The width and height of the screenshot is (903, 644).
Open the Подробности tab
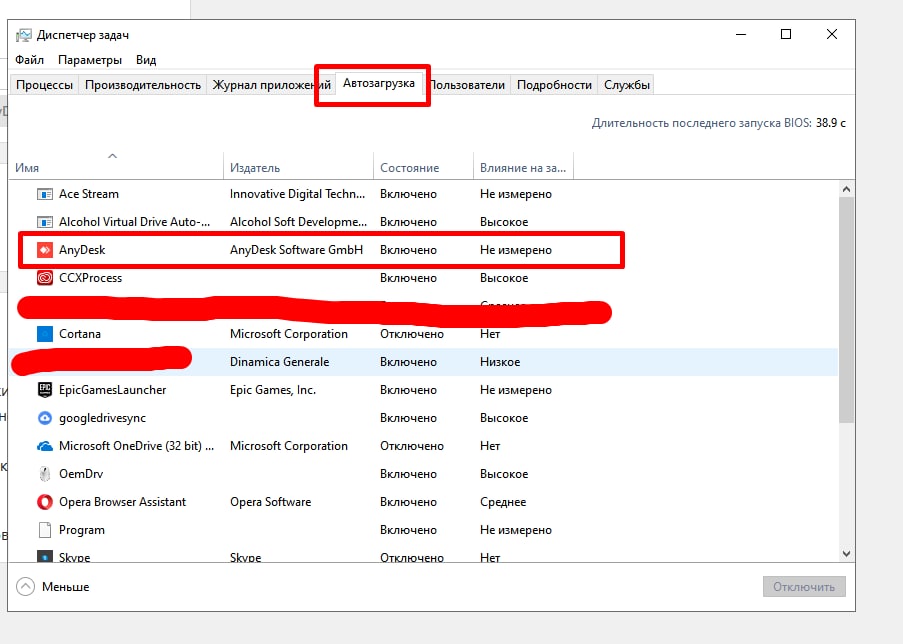[x=554, y=85]
